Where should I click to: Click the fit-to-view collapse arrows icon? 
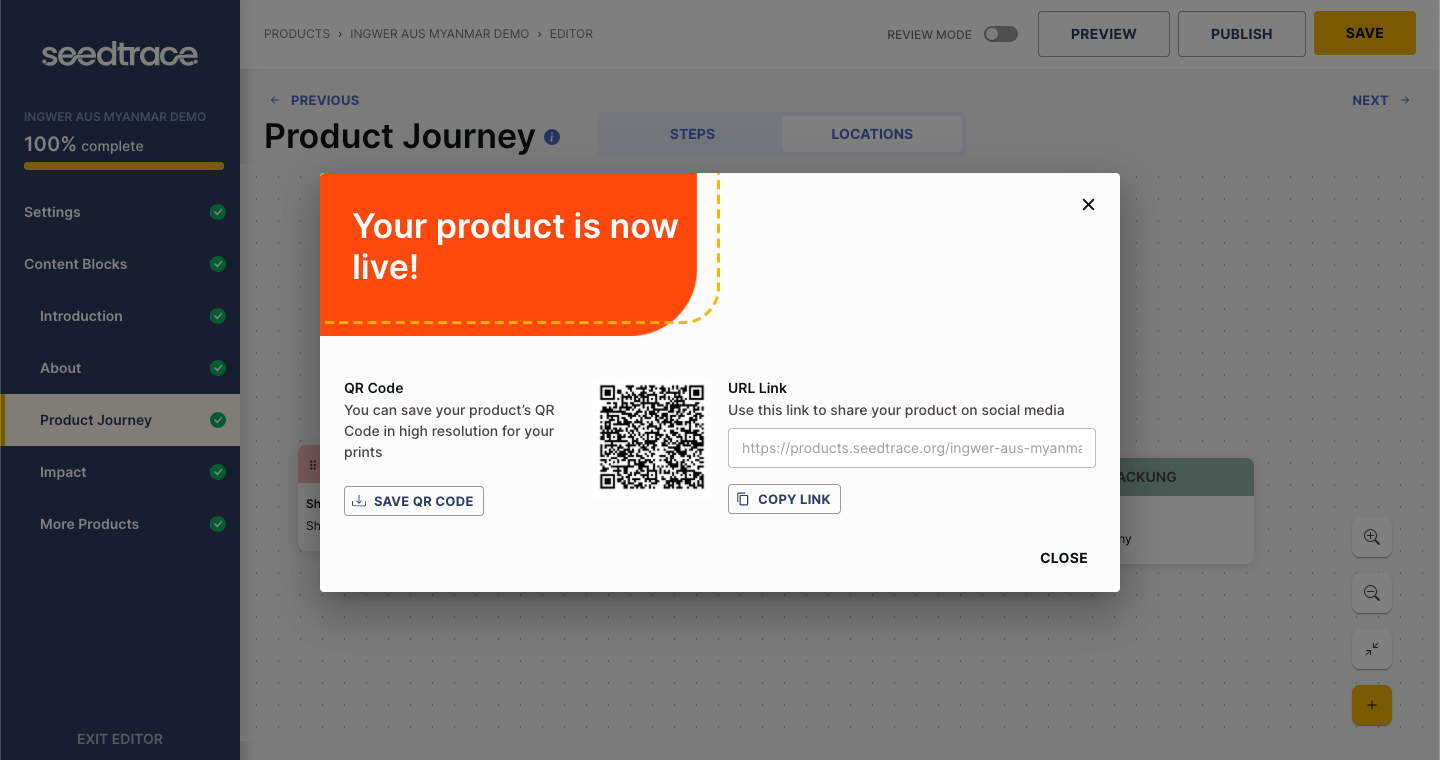pos(1372,649)
